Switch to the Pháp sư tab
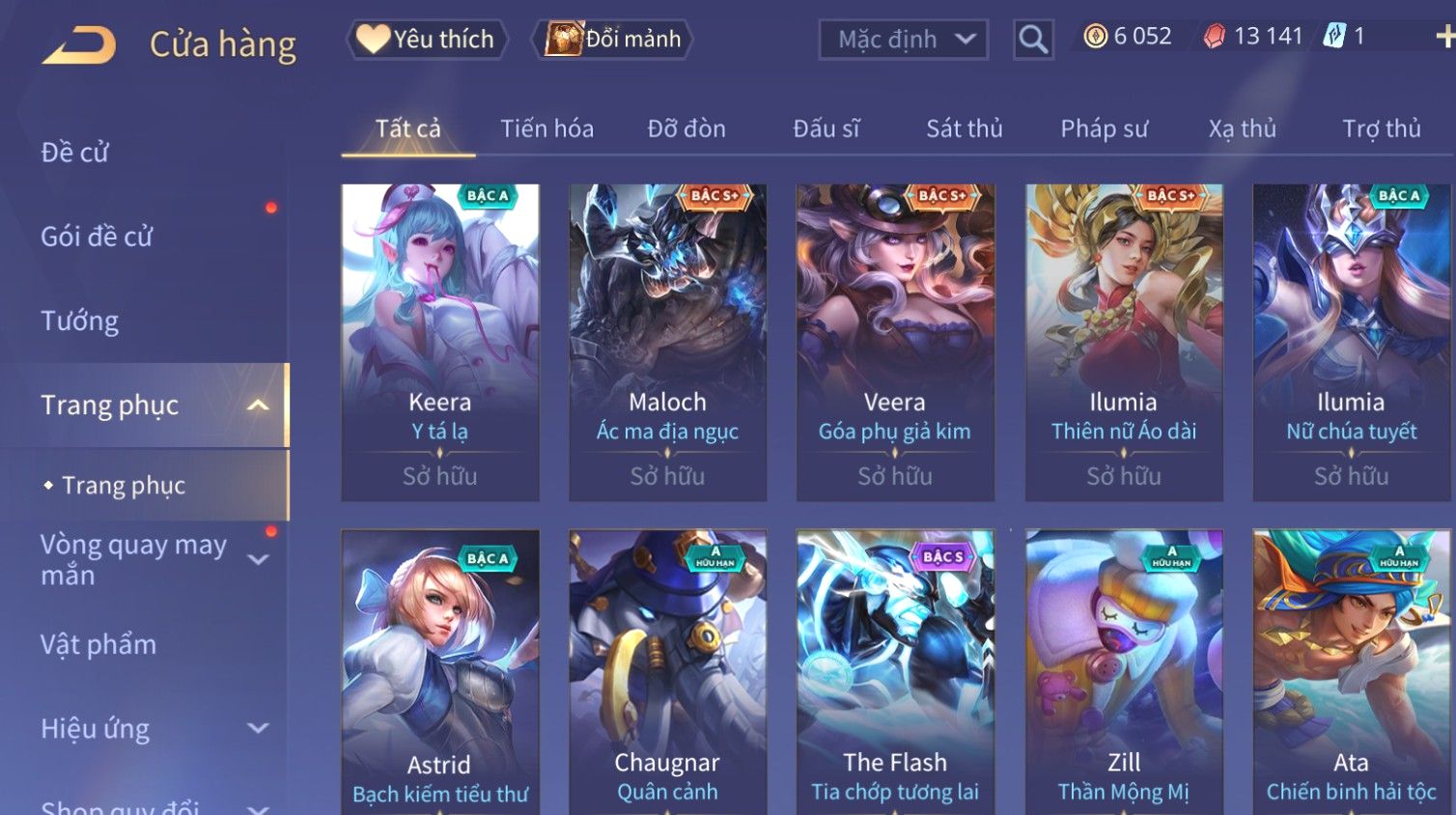The width and height of the screenshot is (1456, 815). coord(1105,128)
